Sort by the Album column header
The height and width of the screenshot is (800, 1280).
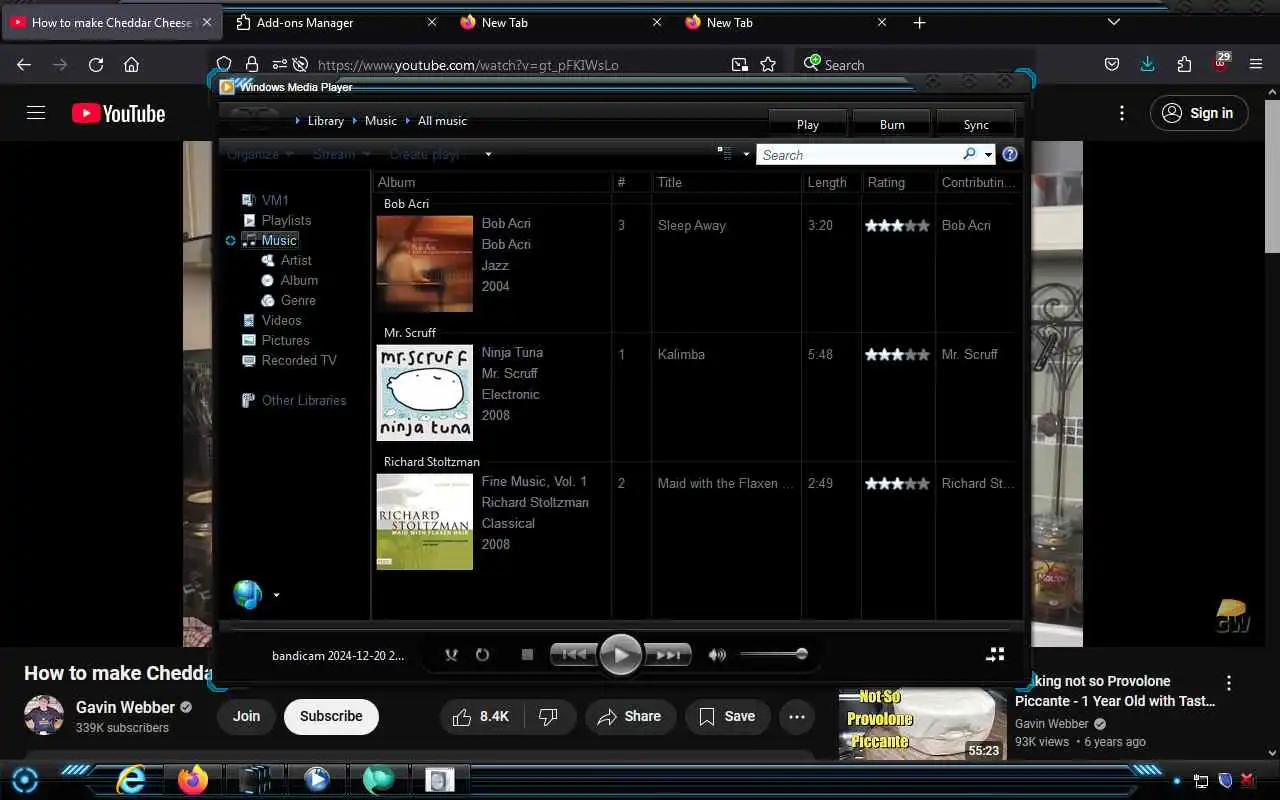(491, 182)
